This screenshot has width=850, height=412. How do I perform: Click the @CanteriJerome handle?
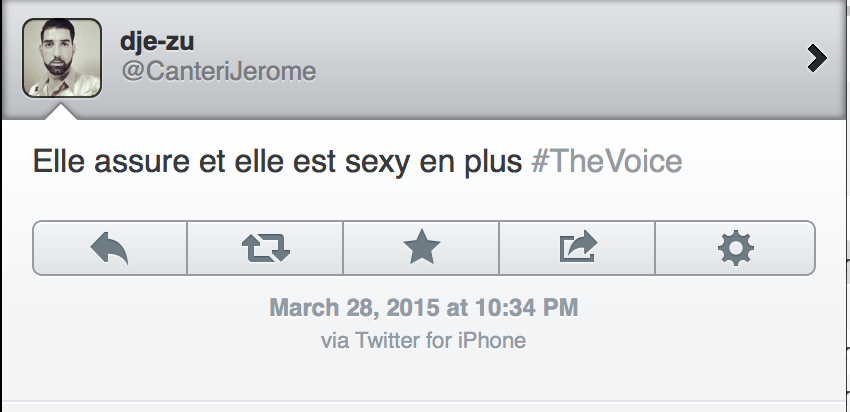click(x=218, y=72)
